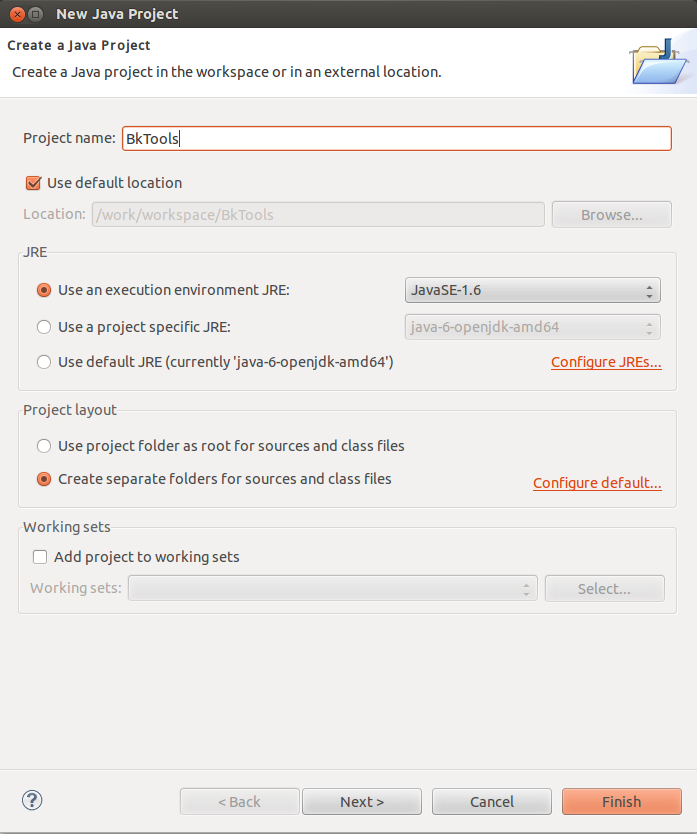Expand the Working sets combo box
This screenshot has width=697, height=834.
tap(333, 589)
